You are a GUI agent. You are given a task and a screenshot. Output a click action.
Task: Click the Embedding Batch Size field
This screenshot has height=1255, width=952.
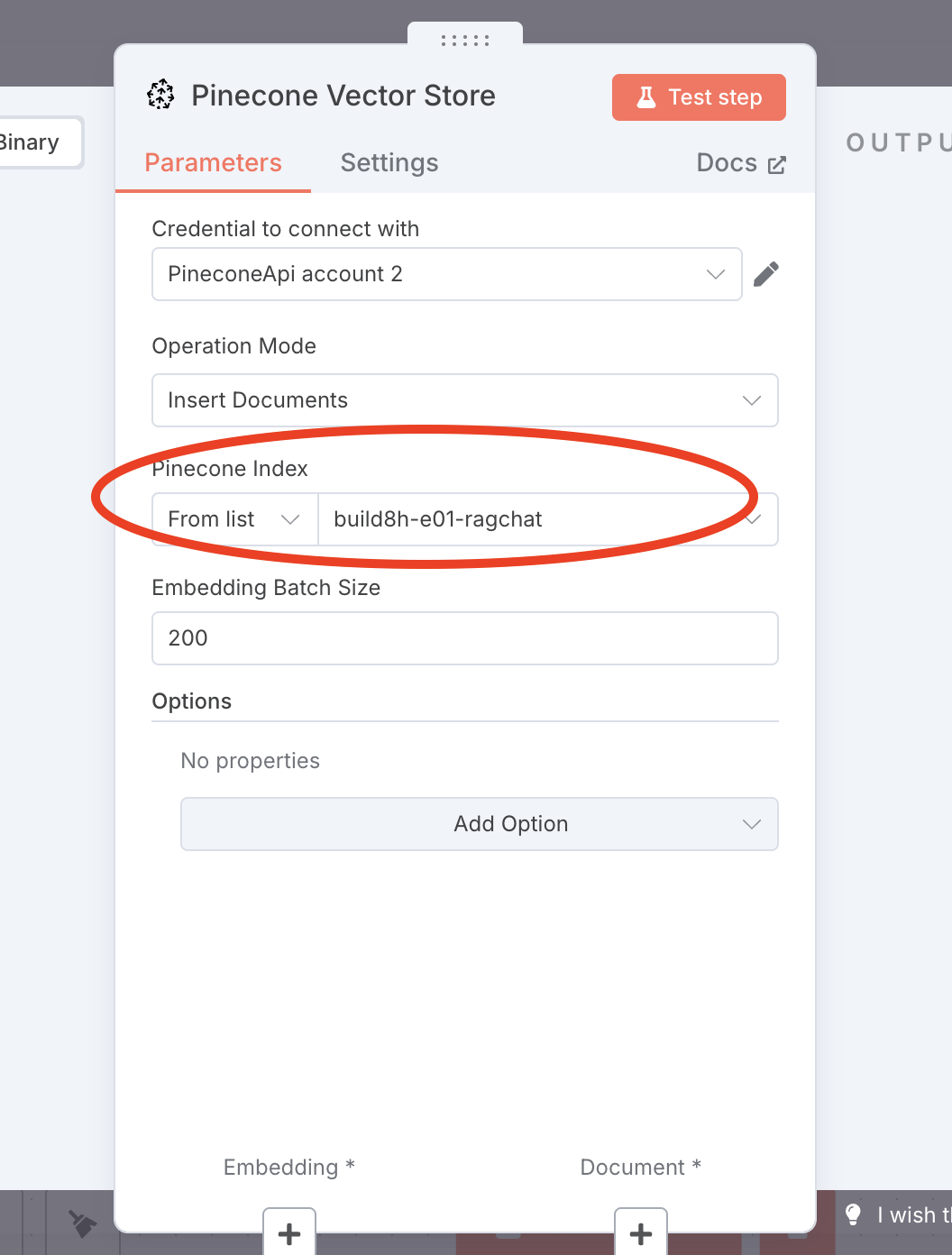(464, 638)
